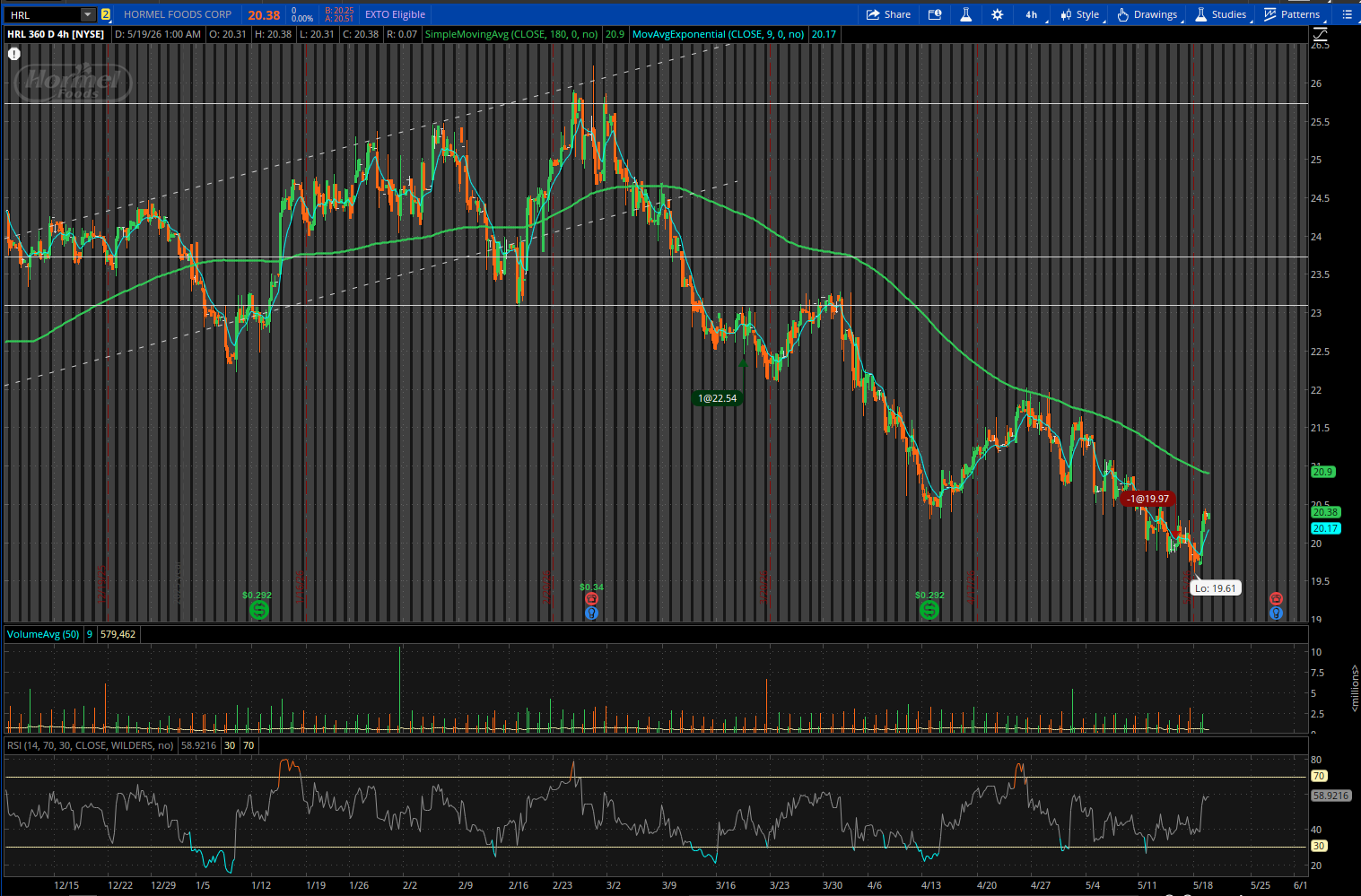1361x896 pixels.
Task: Open the Edit Studies beaker icon
Action: (966, 14)
